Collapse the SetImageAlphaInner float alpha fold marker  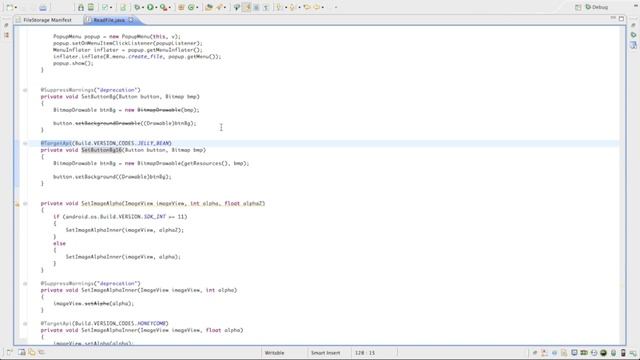[25, 324]
